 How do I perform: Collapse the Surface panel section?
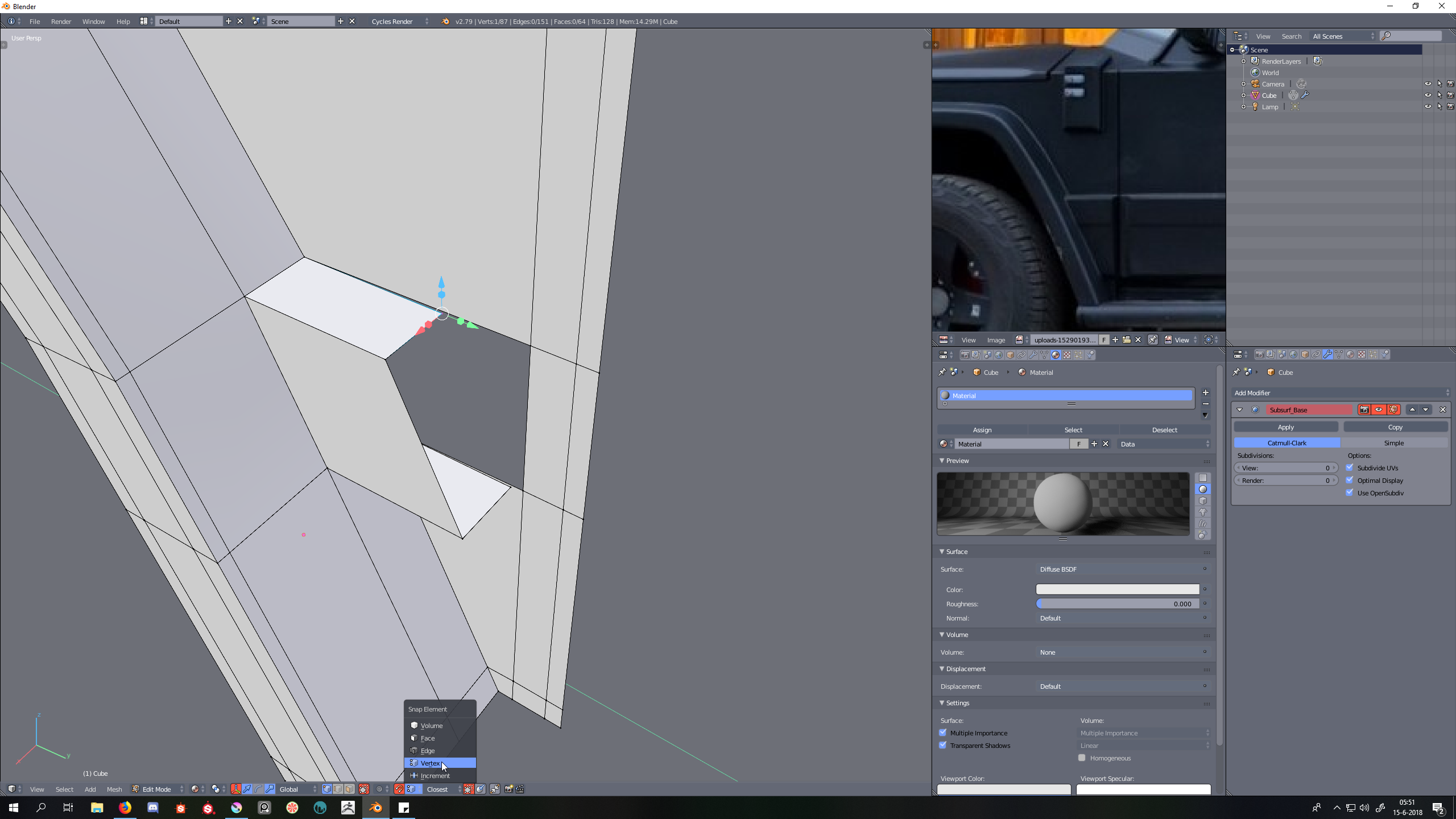pyautogui.click(x=956, y=552)
